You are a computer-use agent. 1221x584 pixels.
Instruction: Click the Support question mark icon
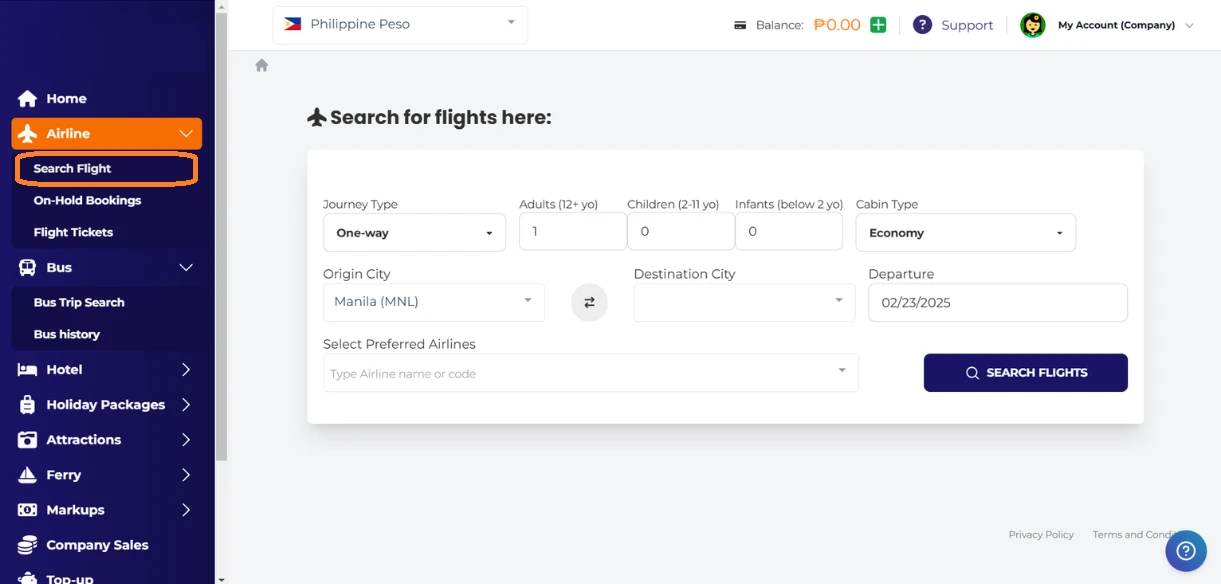point(922,25)
